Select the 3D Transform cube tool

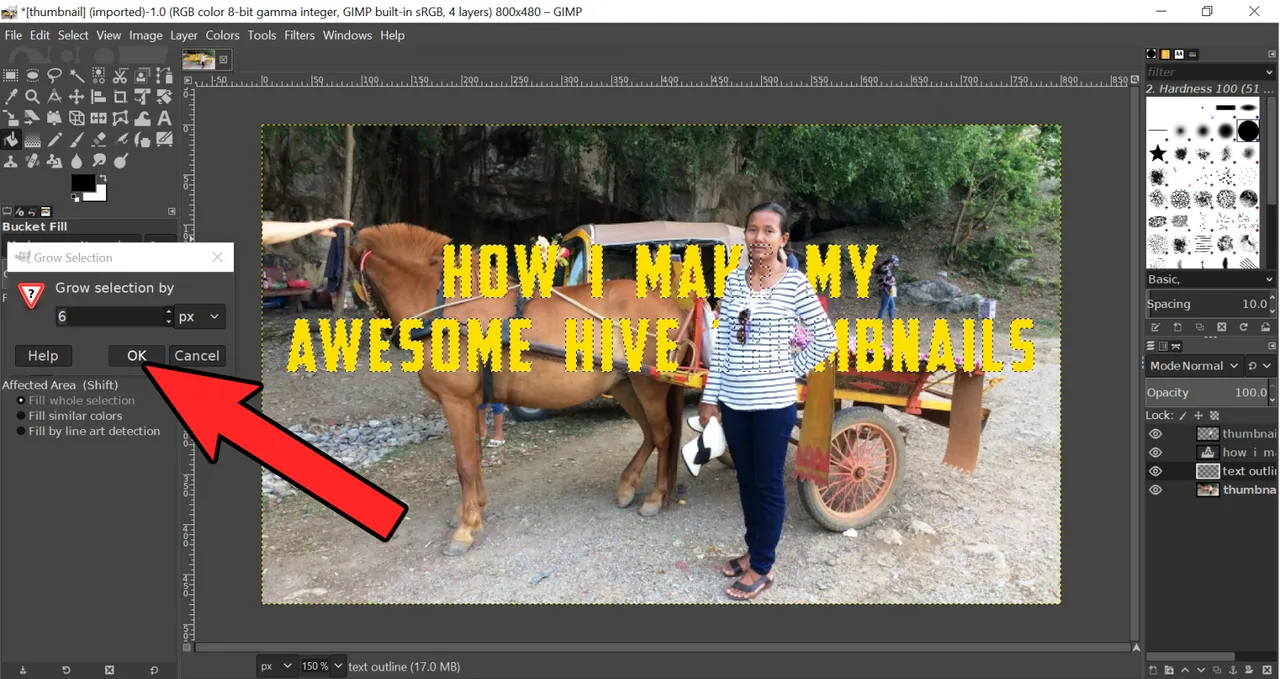pos(77,118)
